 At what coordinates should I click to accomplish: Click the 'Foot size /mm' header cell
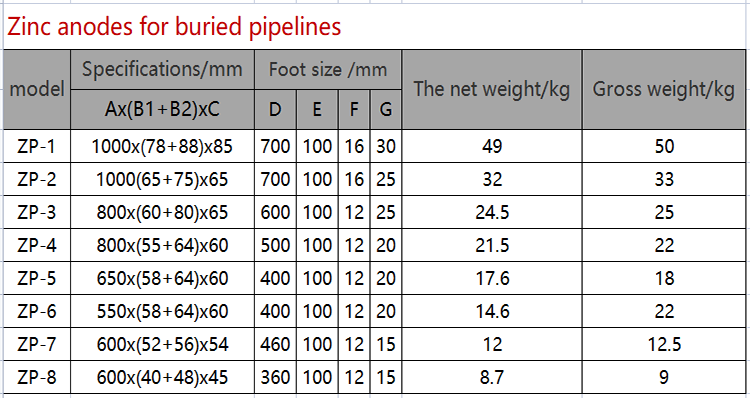click(328, 69)
